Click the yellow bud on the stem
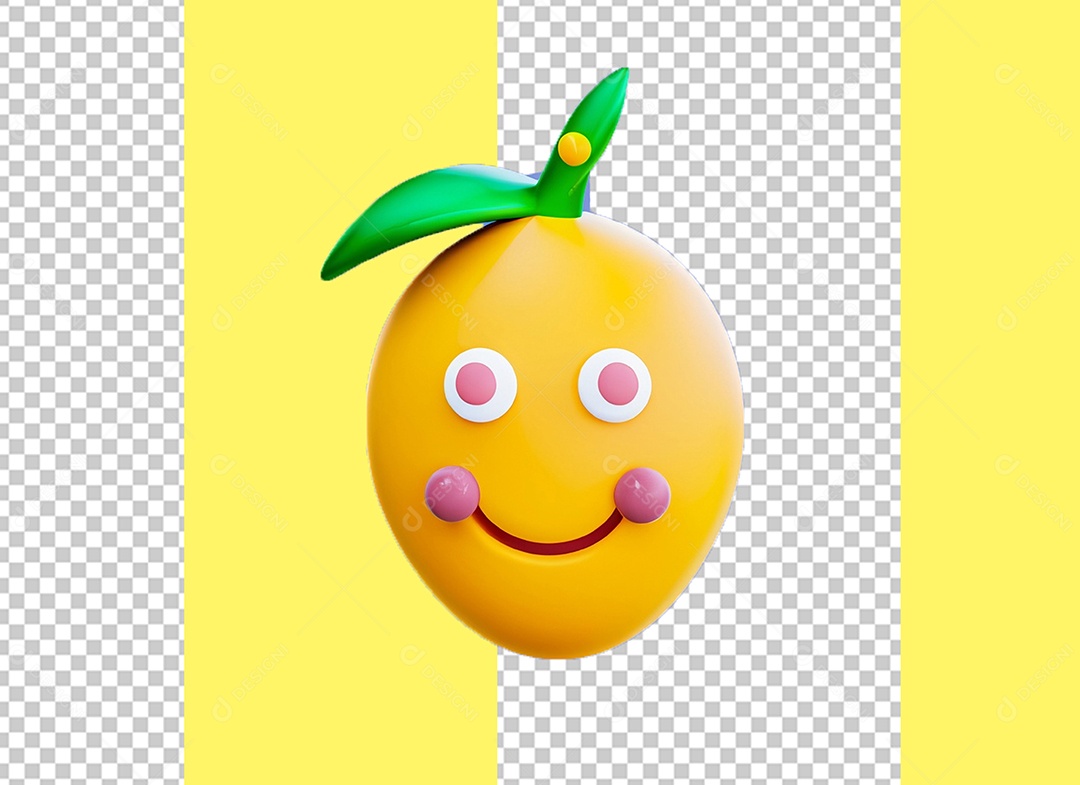 (x=573, y=148)
